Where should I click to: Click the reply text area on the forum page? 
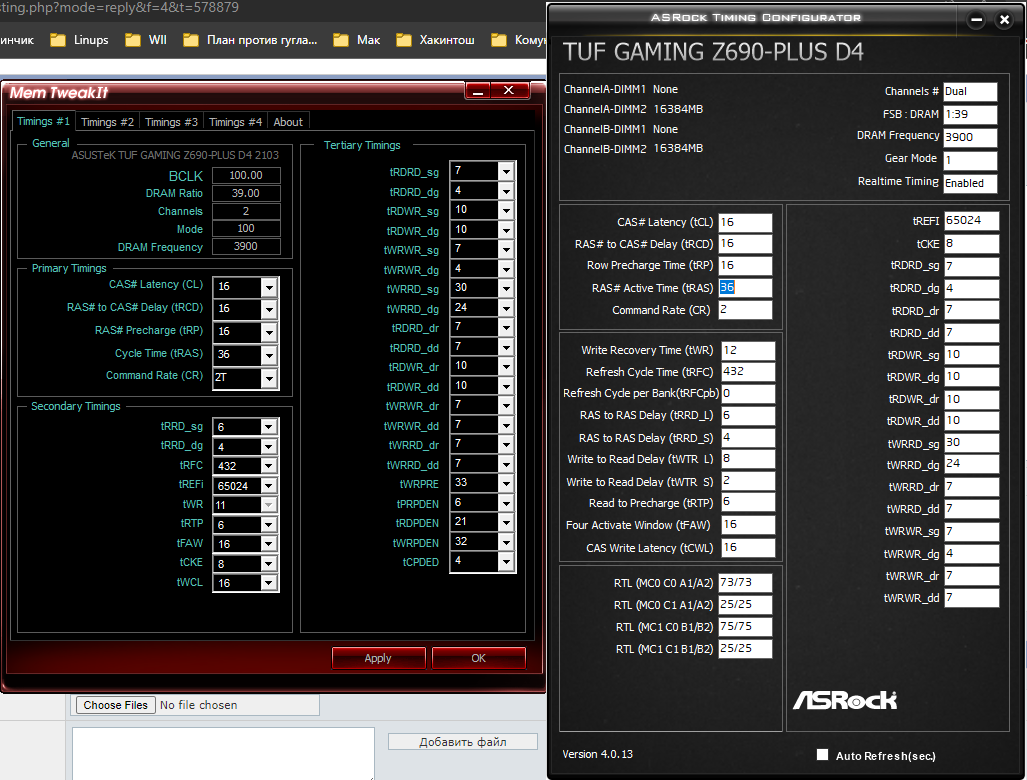tap(223, 753)
